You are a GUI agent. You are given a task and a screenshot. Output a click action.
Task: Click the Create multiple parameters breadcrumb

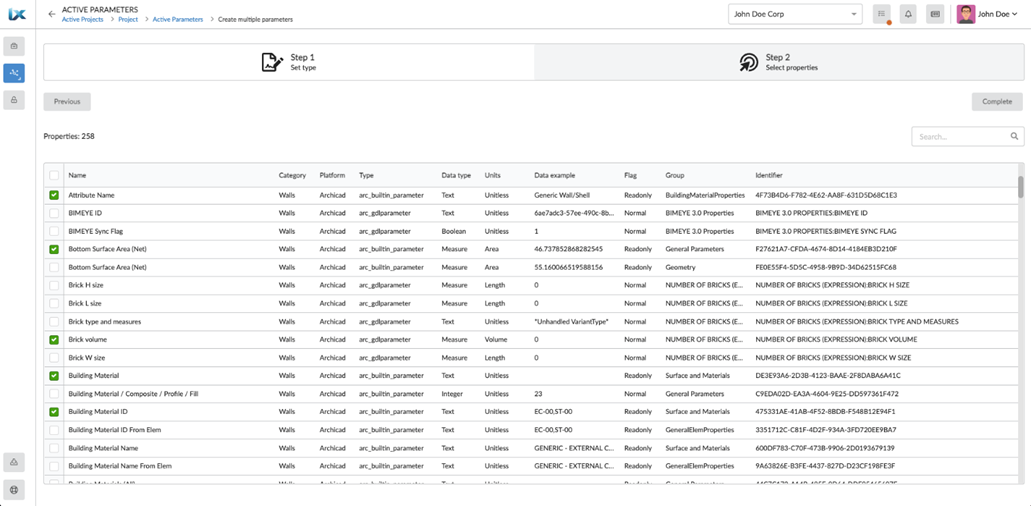pyautogui.click(x=255, y=20)
